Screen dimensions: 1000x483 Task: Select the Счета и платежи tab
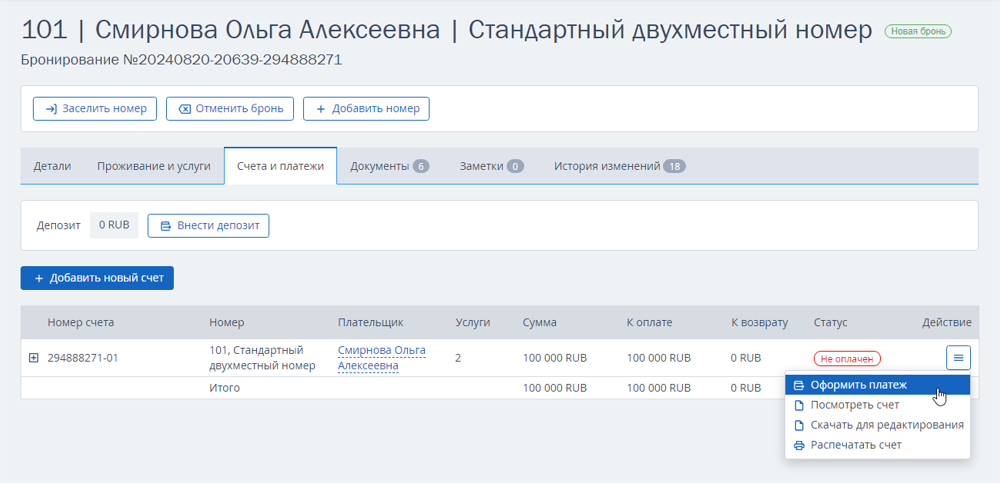(281, 167)
